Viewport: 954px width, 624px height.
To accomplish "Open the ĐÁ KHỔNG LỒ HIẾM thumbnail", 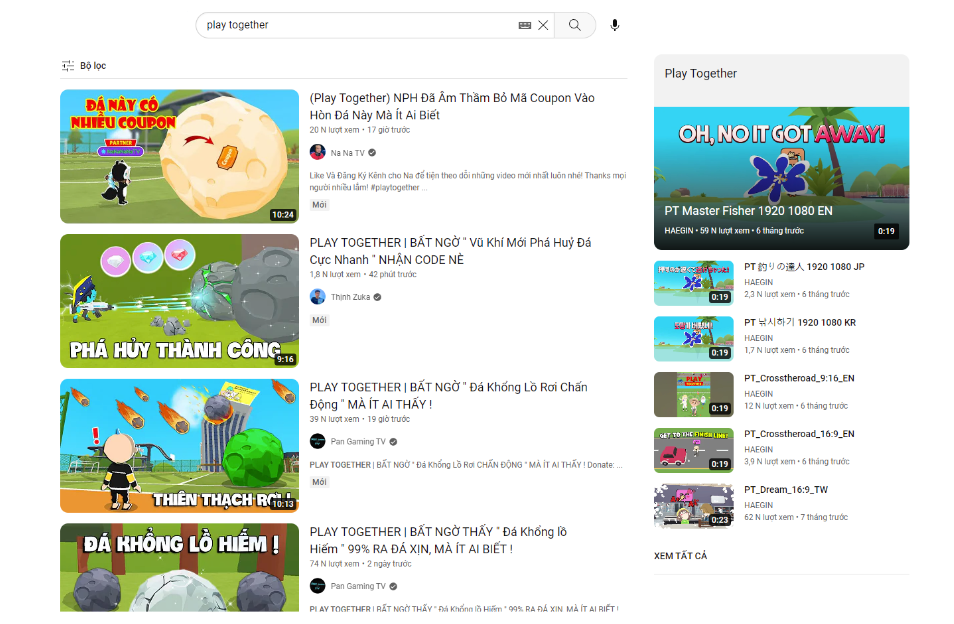I will (179, 567).
